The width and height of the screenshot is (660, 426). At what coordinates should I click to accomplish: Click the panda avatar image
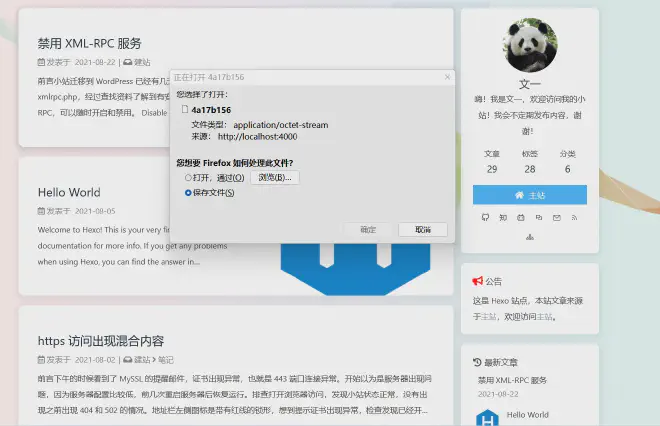tap(530, 45)
